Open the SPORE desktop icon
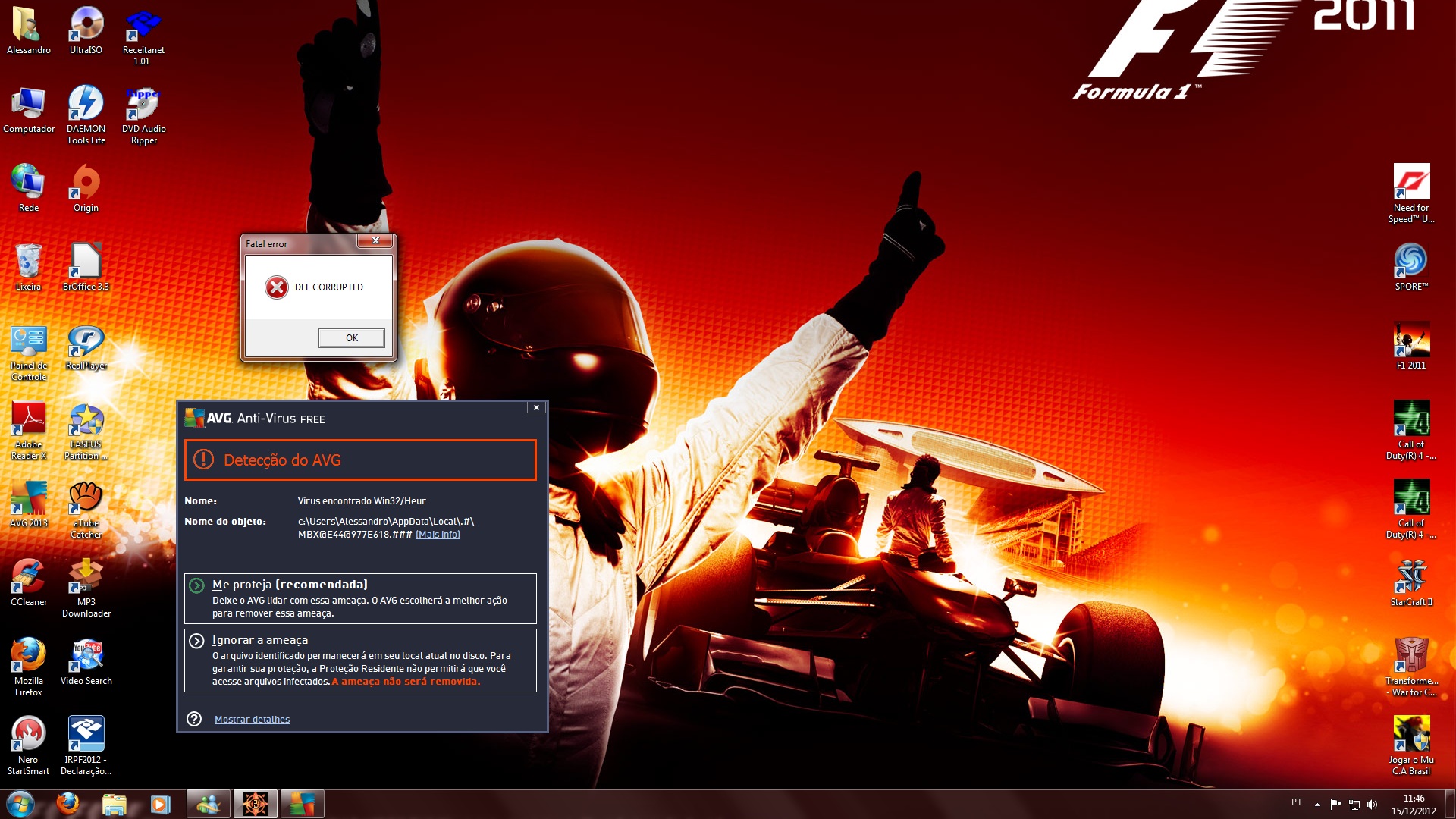This screenshot has width=1456, height=819. pyautogui.click(x=1411, y=261)
